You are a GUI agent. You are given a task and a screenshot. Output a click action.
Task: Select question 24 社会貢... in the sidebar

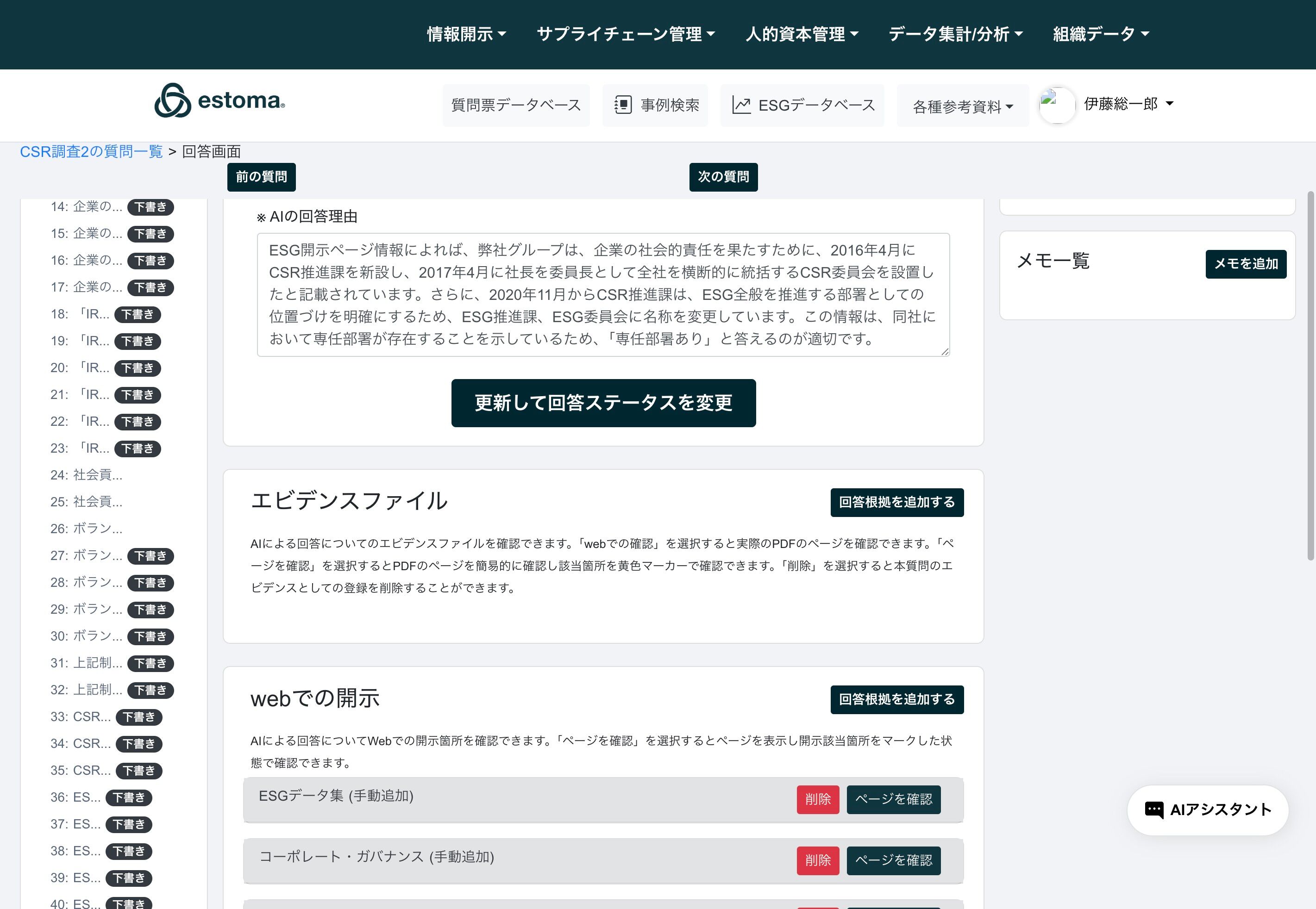pos(87,475)
